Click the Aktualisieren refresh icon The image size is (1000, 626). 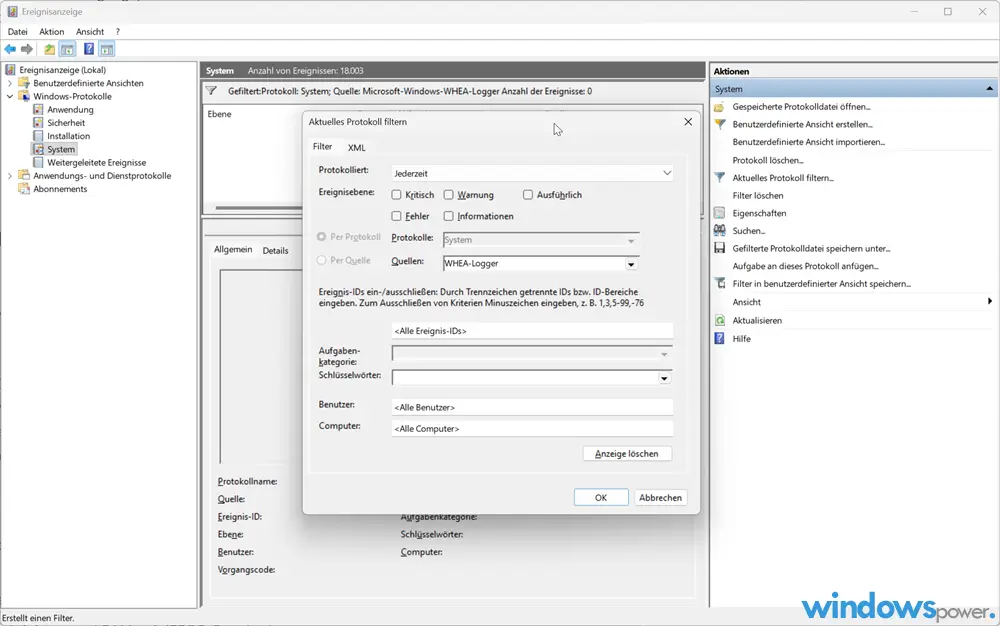(719, 321)
